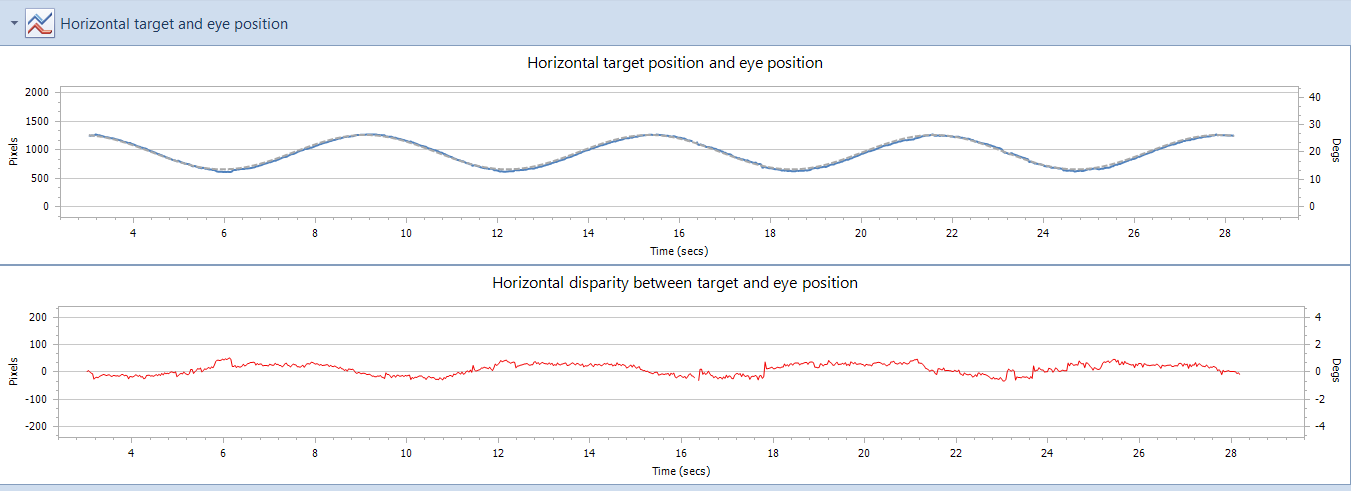Click 'Degs' axis label on the top chart
This screenshot has height=491, width=1351.
coord(1336,150)
